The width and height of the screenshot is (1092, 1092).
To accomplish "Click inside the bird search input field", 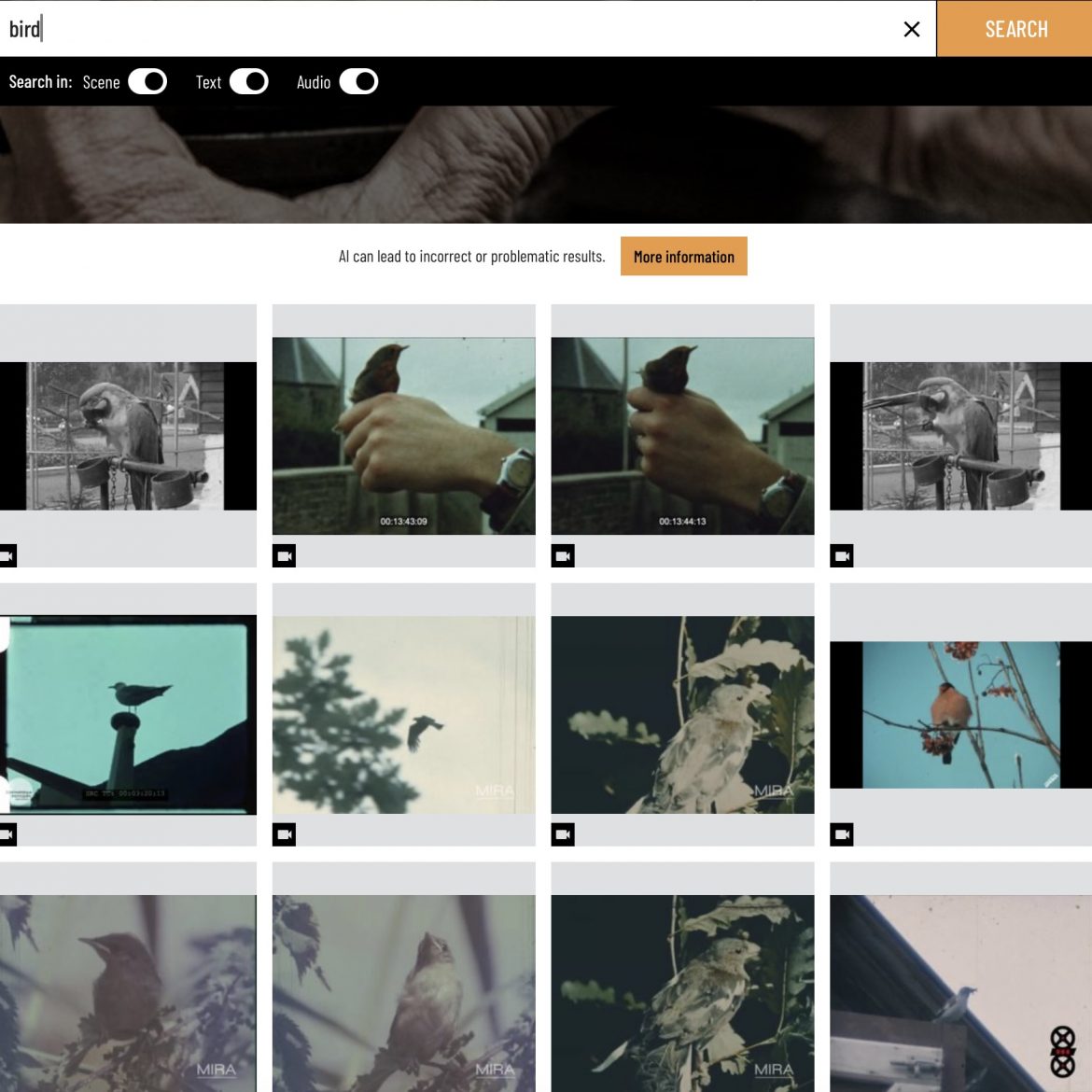I will [373, 29].
